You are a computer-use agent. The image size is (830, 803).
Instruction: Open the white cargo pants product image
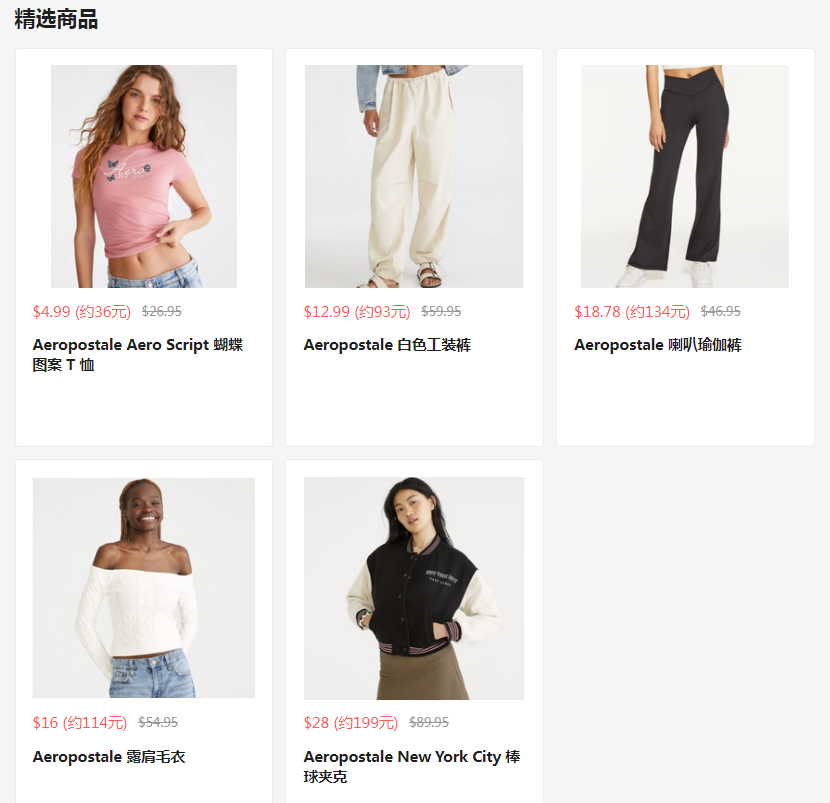(414, 176)
